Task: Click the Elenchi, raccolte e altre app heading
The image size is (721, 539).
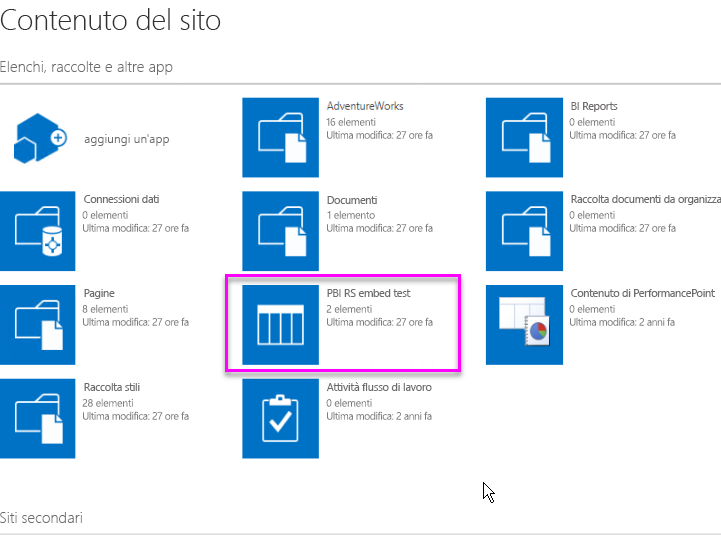Action: click(x=86, y=67)
